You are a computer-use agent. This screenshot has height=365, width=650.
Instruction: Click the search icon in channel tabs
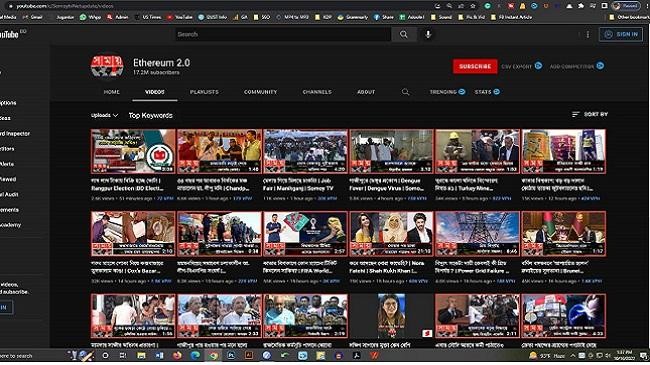coord(405,92)
